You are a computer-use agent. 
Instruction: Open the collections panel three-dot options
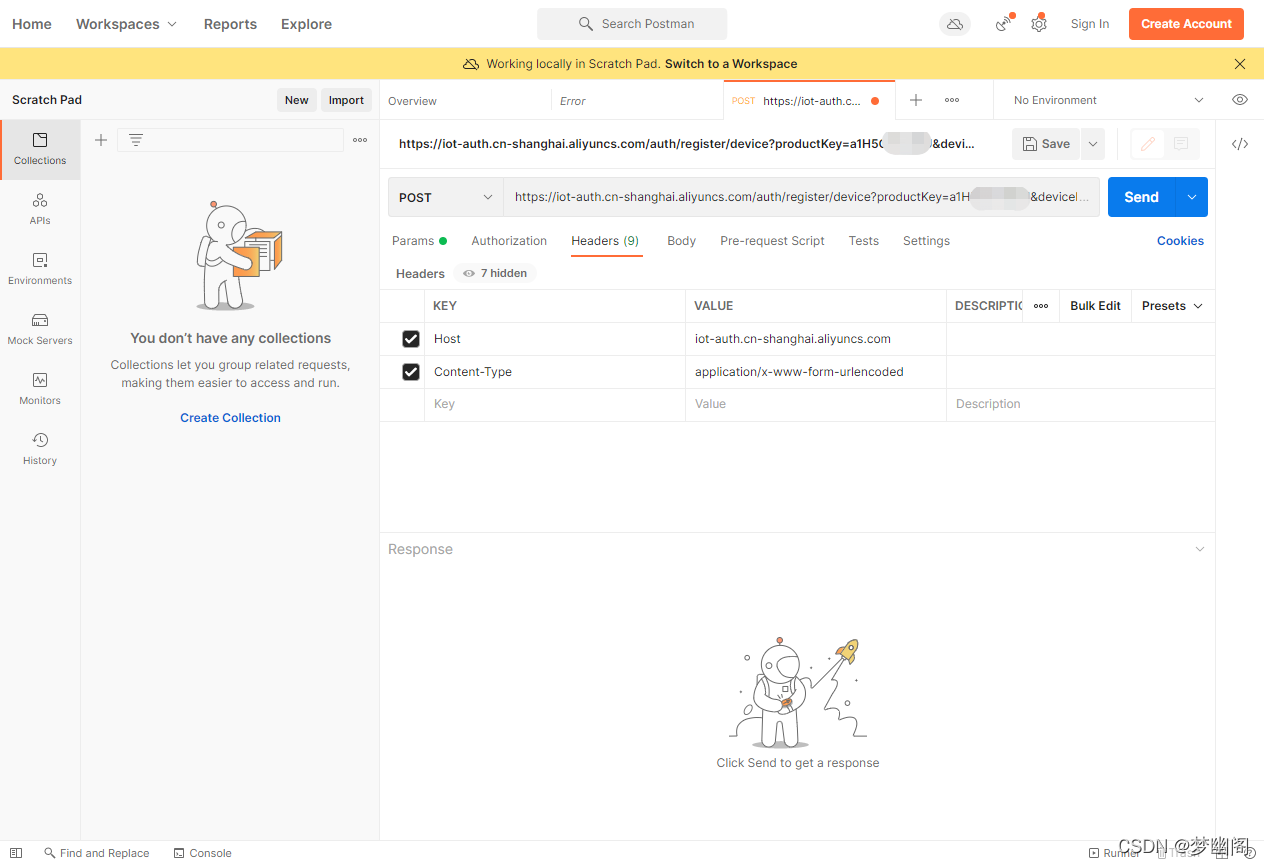click(360, 140)
